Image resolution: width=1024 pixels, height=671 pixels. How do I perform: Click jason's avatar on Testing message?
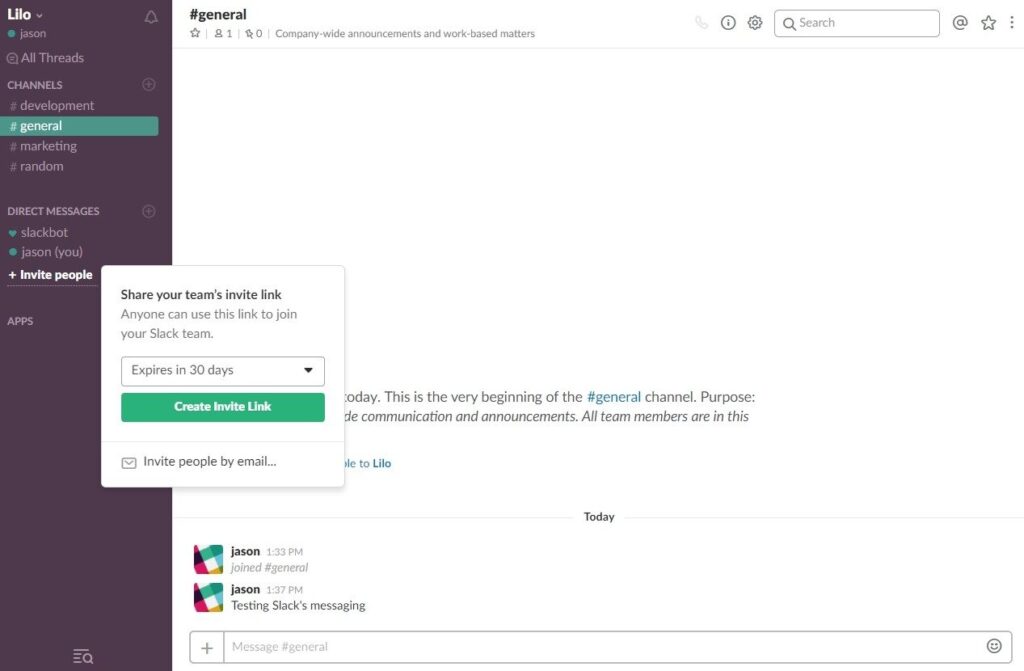(x=208, y=597)
